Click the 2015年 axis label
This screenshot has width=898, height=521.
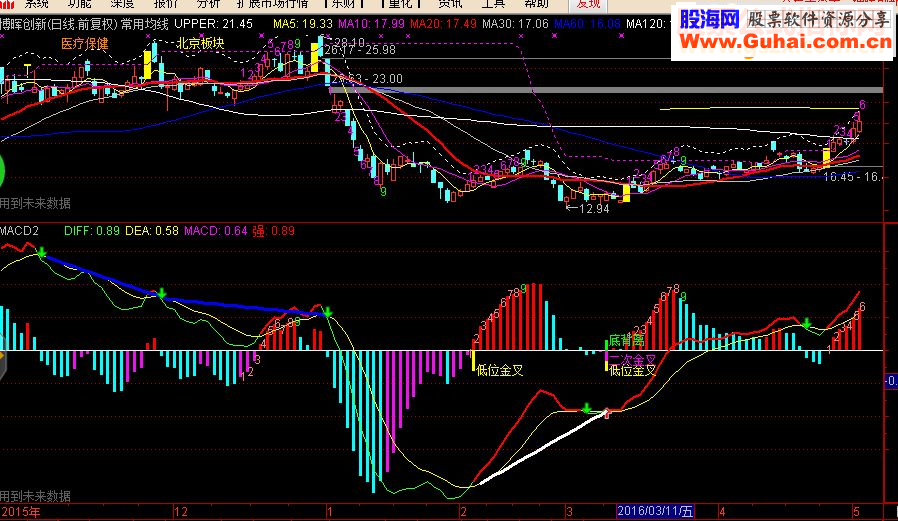tap(21, 511)
